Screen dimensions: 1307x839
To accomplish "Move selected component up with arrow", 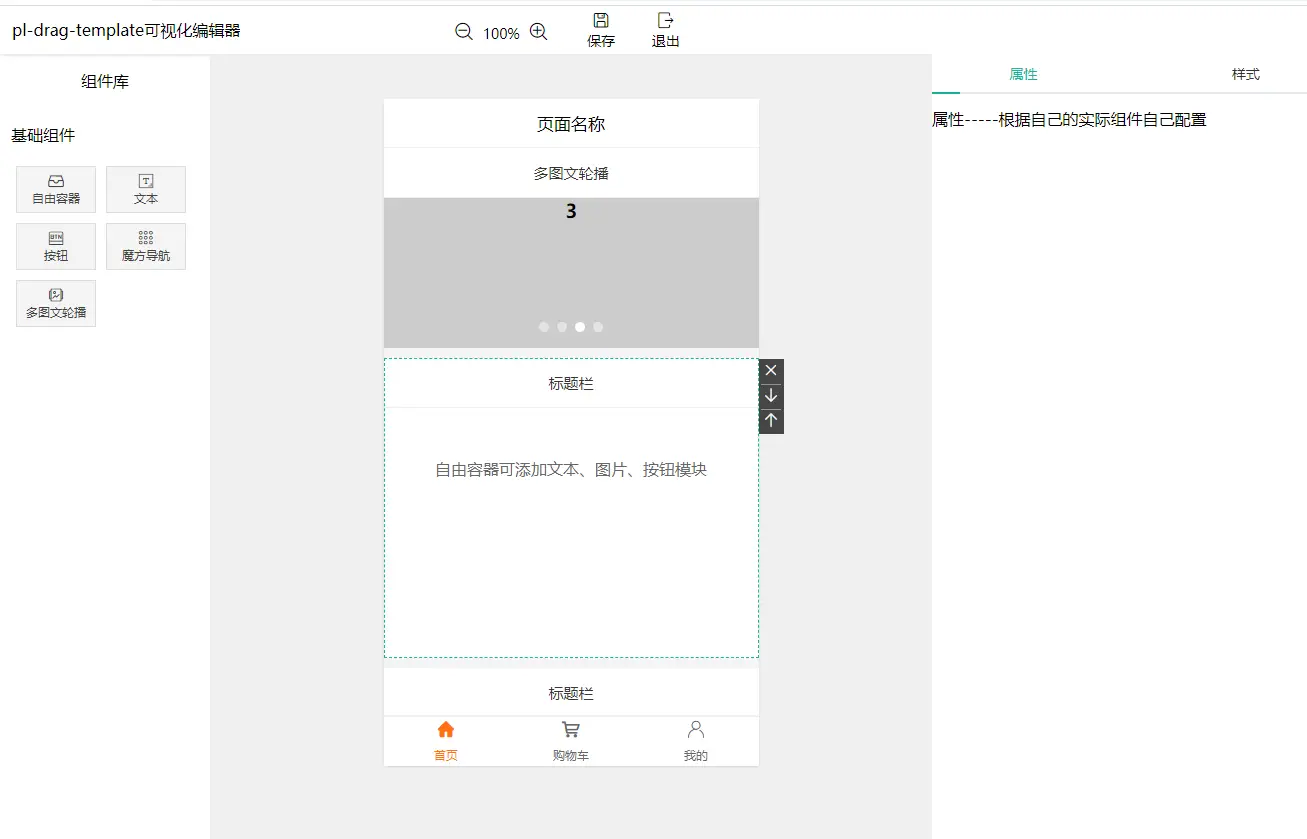I will (x=771, y=421).
